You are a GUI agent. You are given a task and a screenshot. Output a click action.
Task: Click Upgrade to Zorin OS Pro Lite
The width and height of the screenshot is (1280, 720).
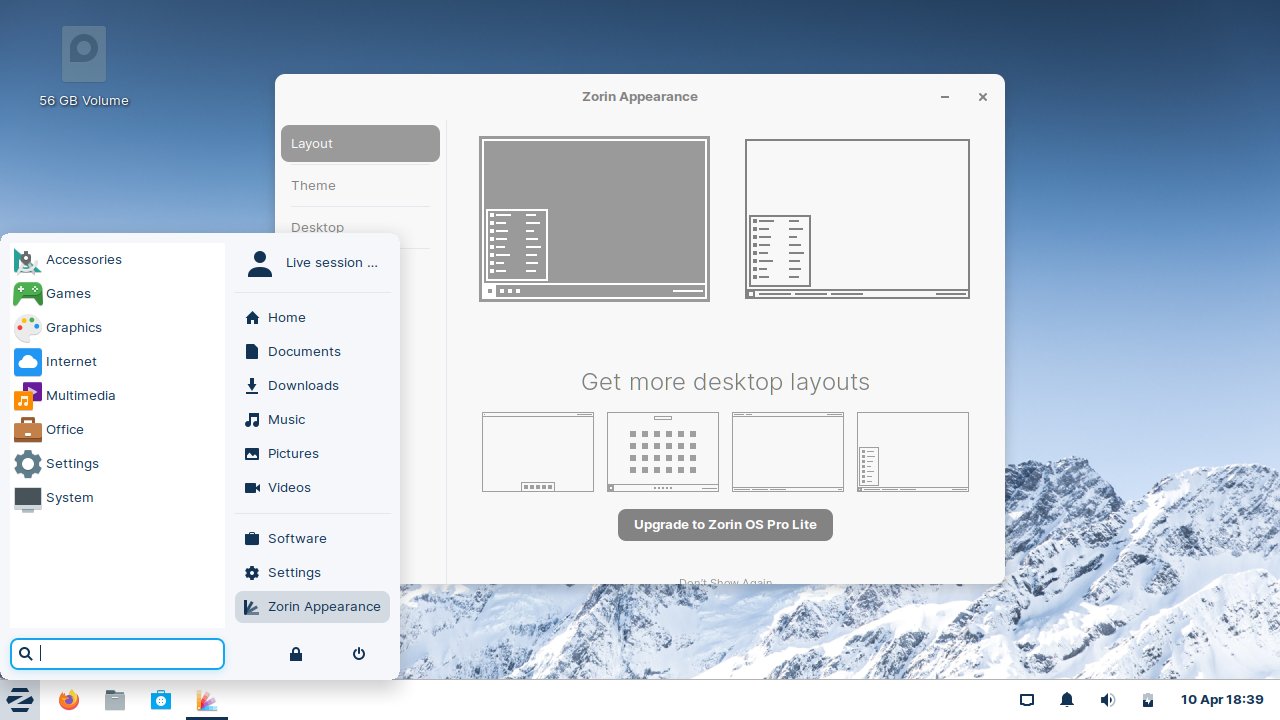(x=725, y=524)
